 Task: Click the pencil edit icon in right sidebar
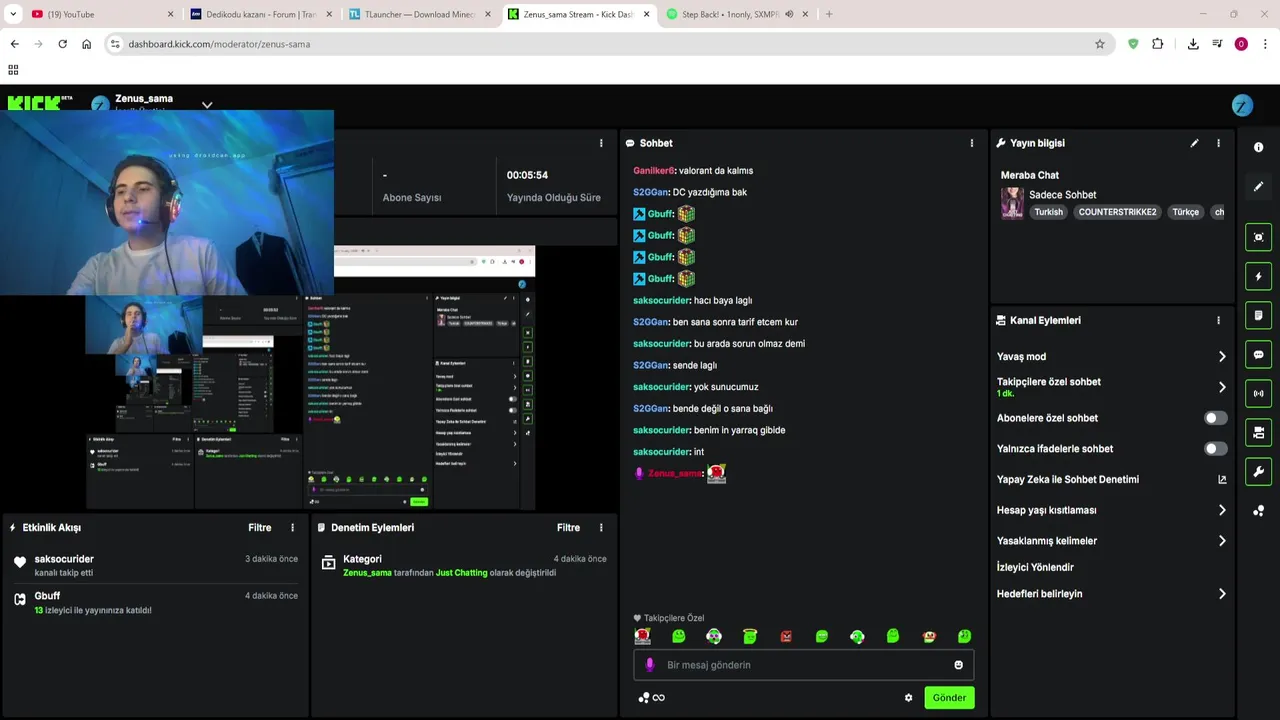click(x=1258, y=186)
